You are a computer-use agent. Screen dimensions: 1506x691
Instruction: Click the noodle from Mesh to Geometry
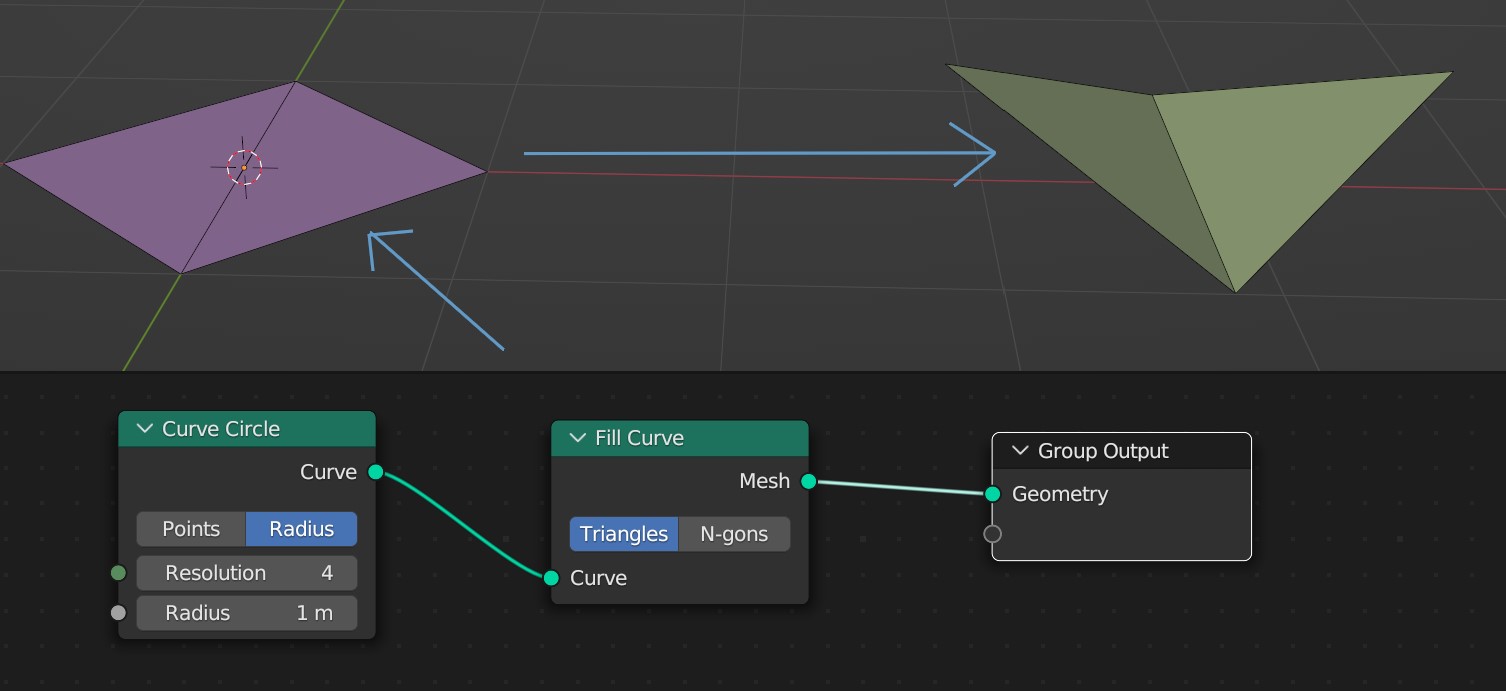click(x=900, y=488)
